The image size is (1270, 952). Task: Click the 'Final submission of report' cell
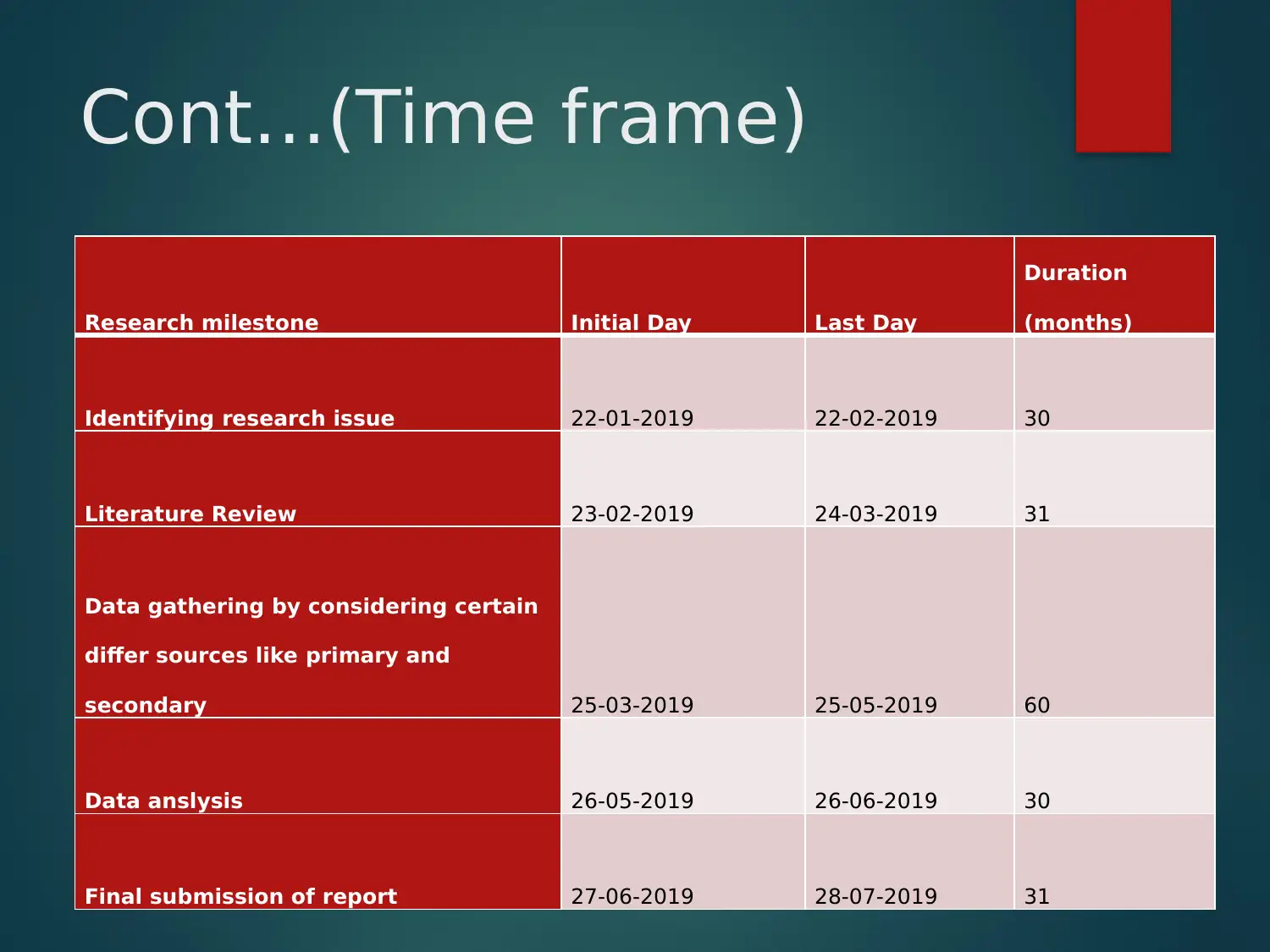[318, 861]
